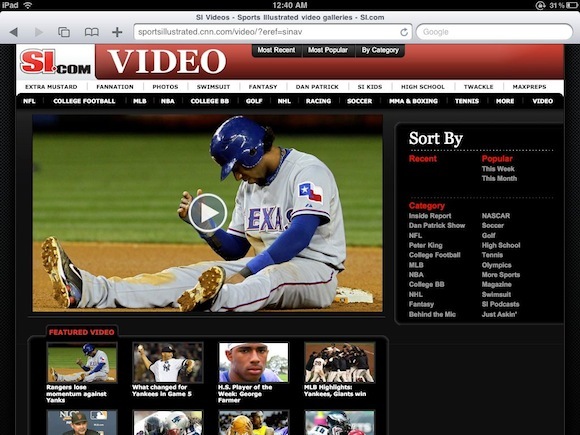
Task: Select MMA & Boxing in the sports bar
Action: point(413,101)
